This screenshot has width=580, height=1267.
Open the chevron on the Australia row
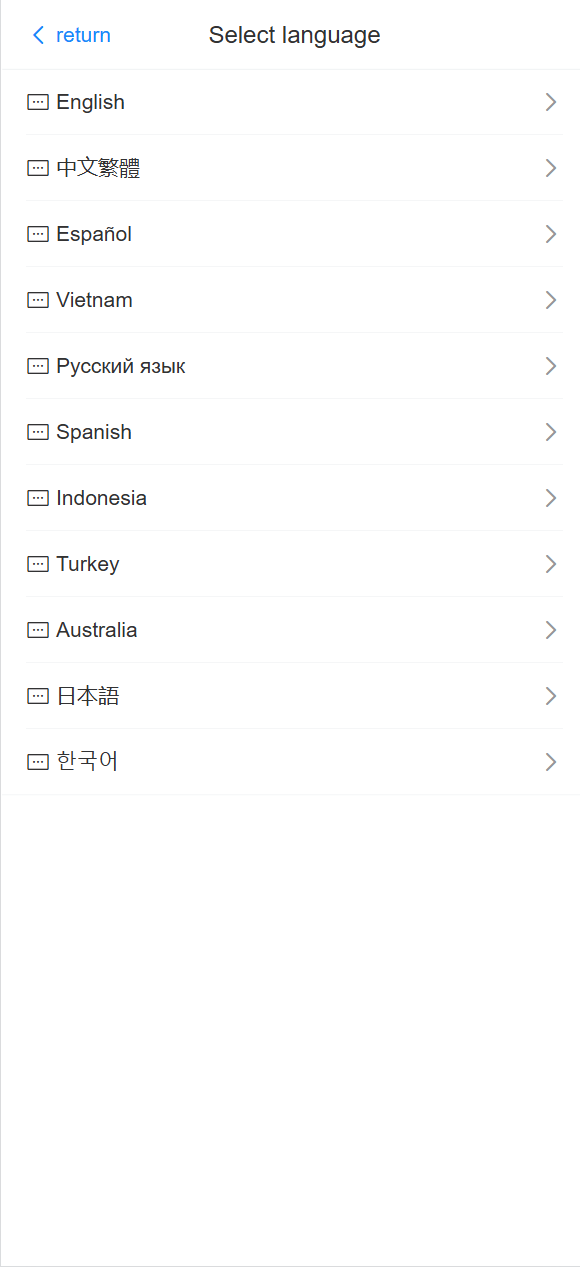tap(551, 630)
